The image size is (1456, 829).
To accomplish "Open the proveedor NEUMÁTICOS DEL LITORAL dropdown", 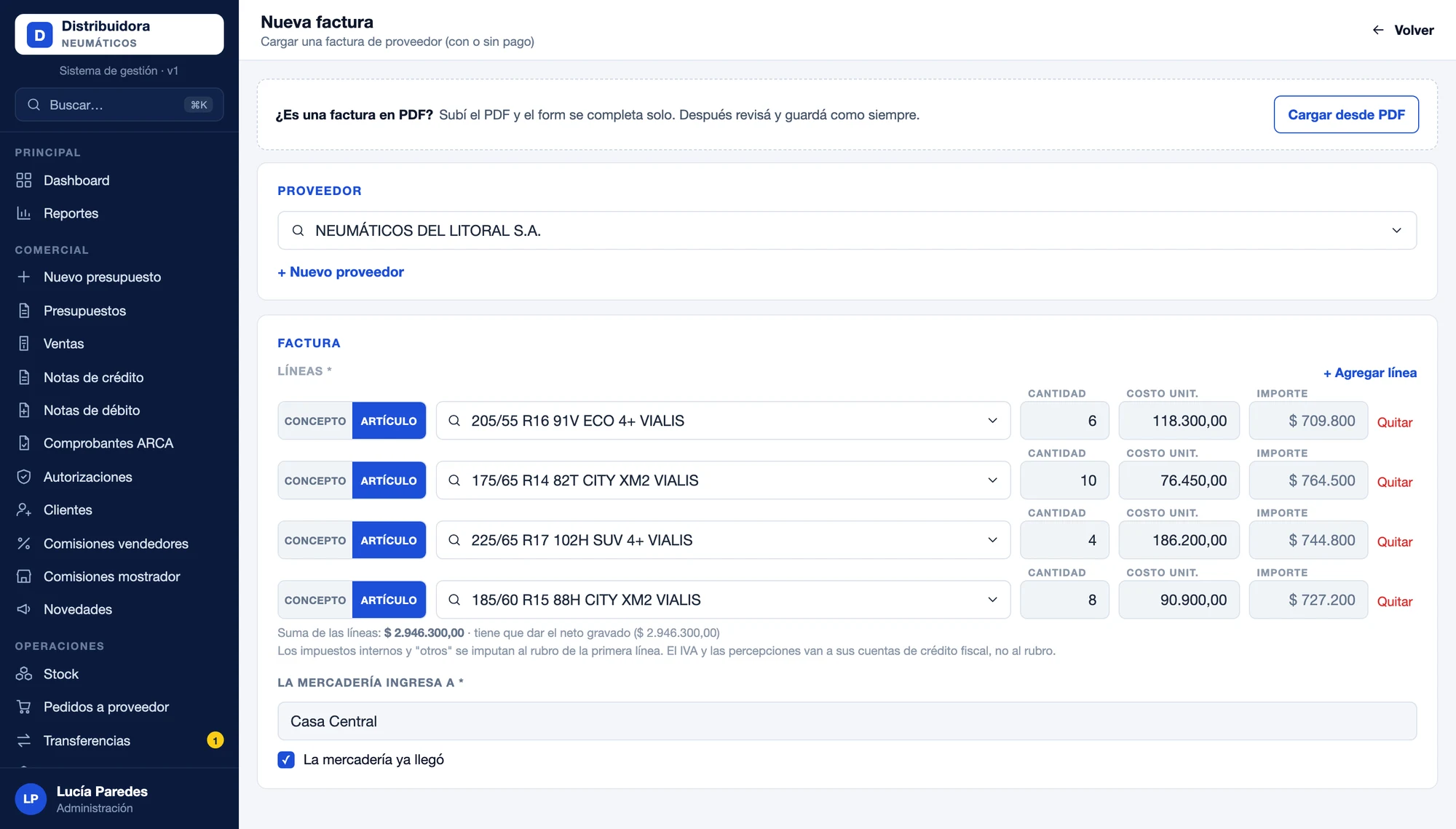I will [x=847, y=231].
